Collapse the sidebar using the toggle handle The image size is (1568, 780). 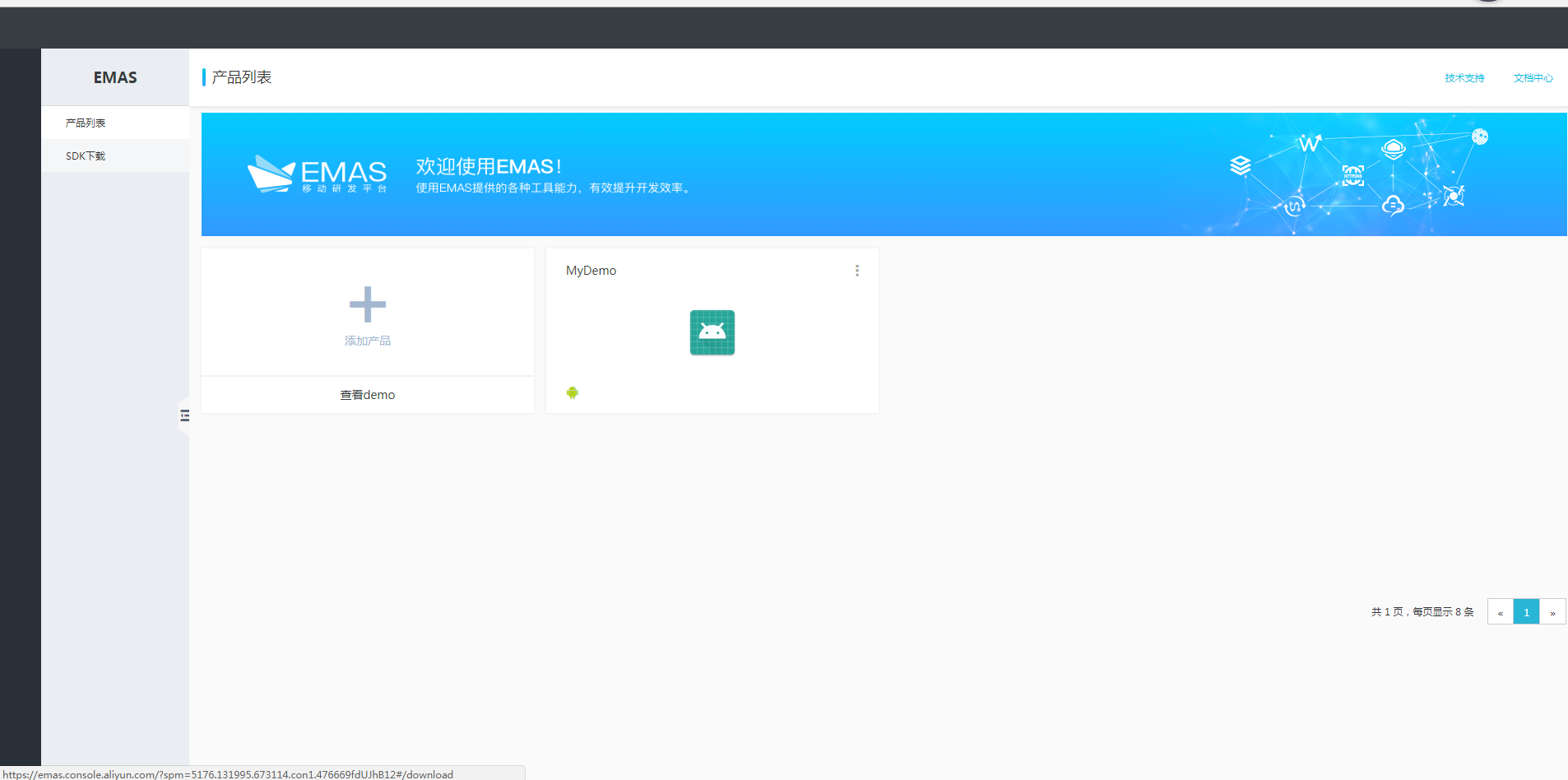point(184,416)
